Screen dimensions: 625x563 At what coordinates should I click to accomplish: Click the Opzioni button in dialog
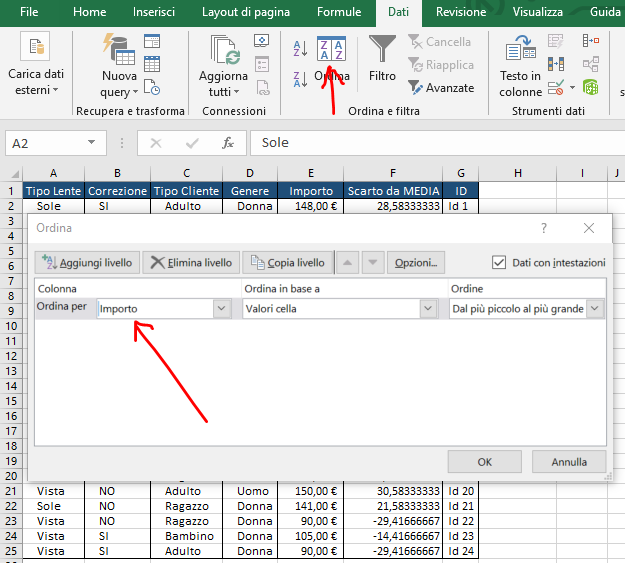tap(415, 263)
